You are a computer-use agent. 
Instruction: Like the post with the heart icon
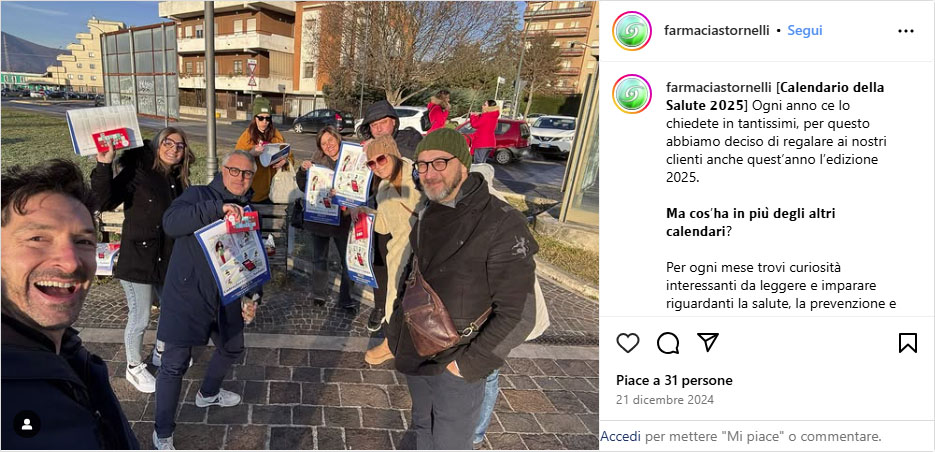(627, 343)
